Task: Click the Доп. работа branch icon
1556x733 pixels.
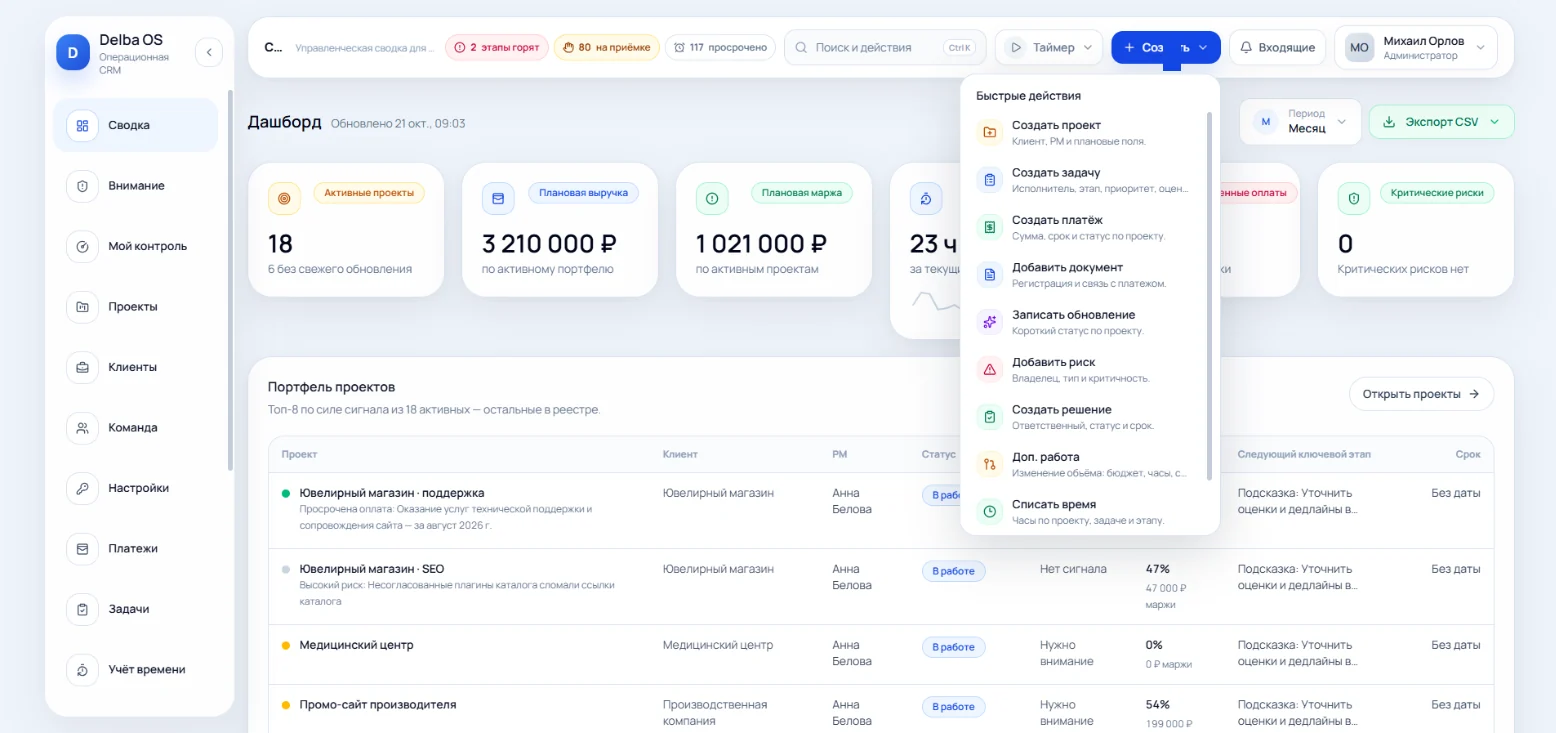Action: (x=990, y=464)
